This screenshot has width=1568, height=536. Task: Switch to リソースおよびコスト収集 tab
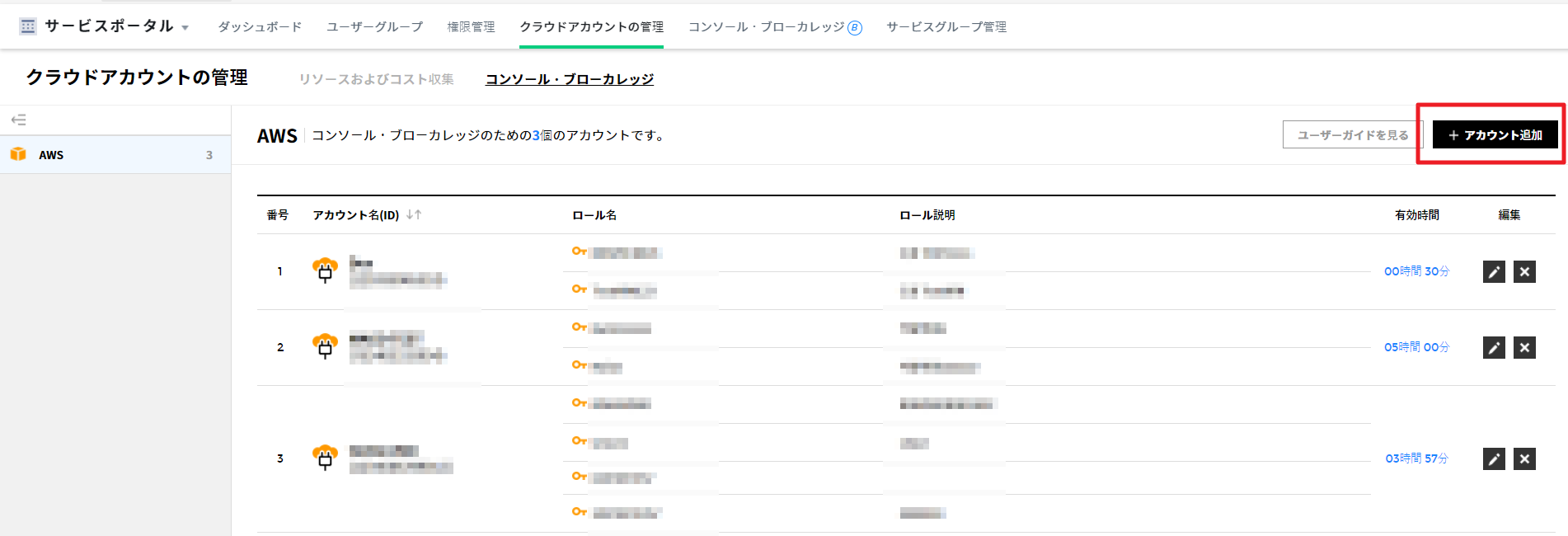(x=376, y=79)
